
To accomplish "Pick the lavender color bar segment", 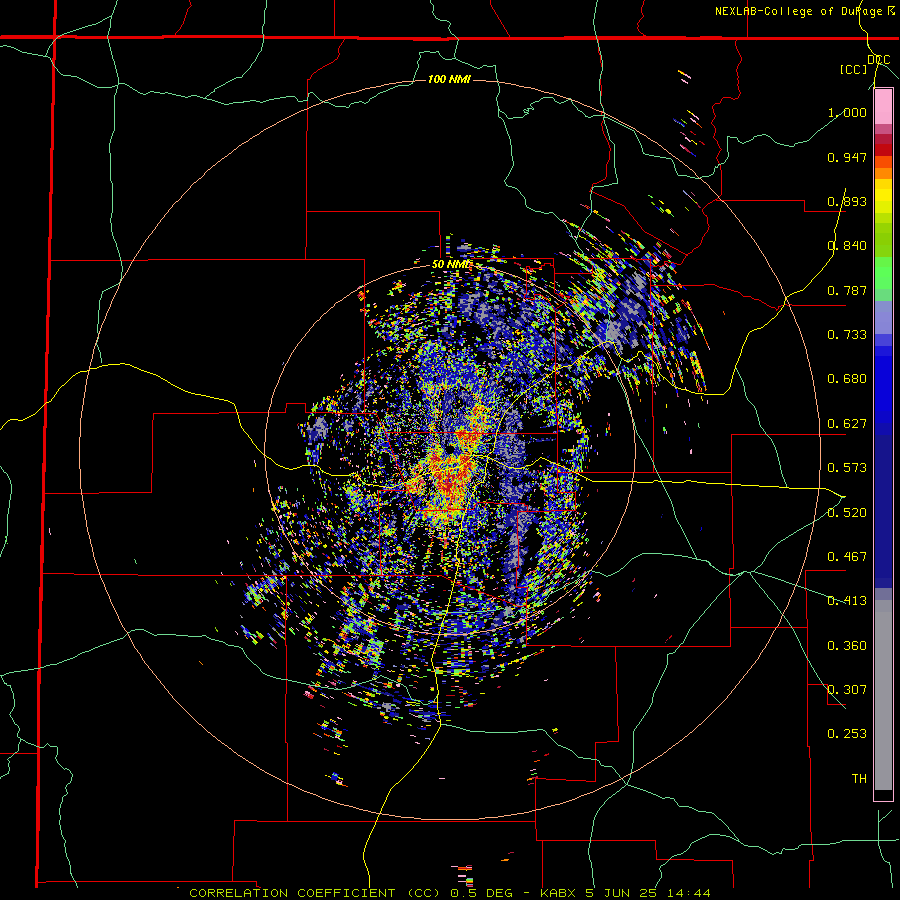I will click(x=883, y=317).
